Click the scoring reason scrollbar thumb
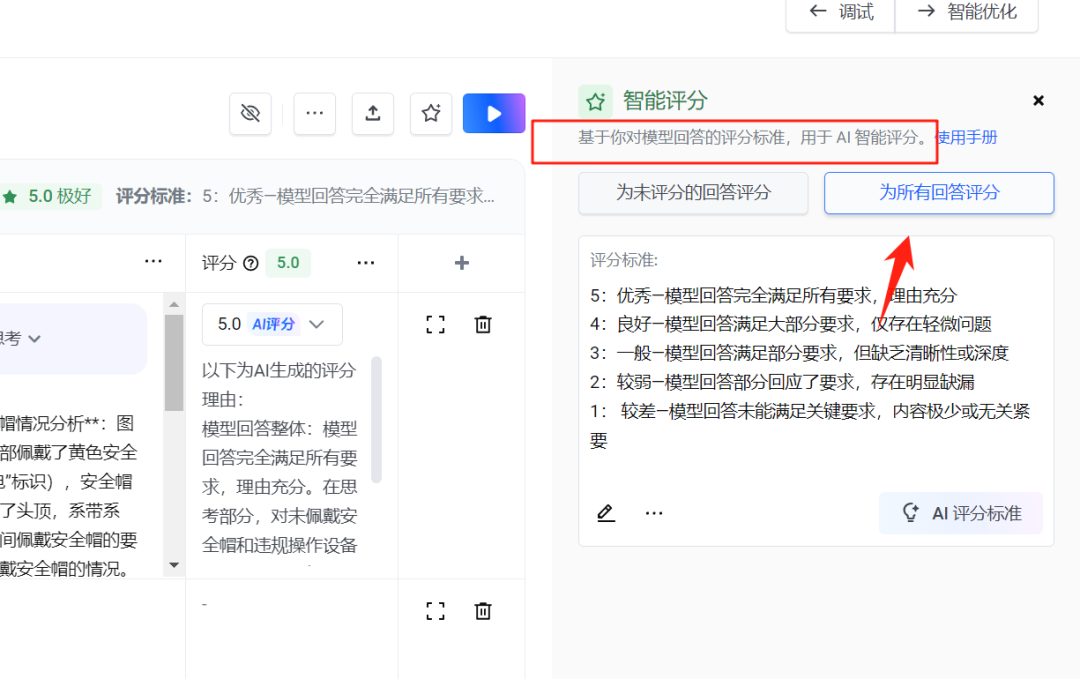The width and height of the screenshot is (1080, 679). point(376,419)
